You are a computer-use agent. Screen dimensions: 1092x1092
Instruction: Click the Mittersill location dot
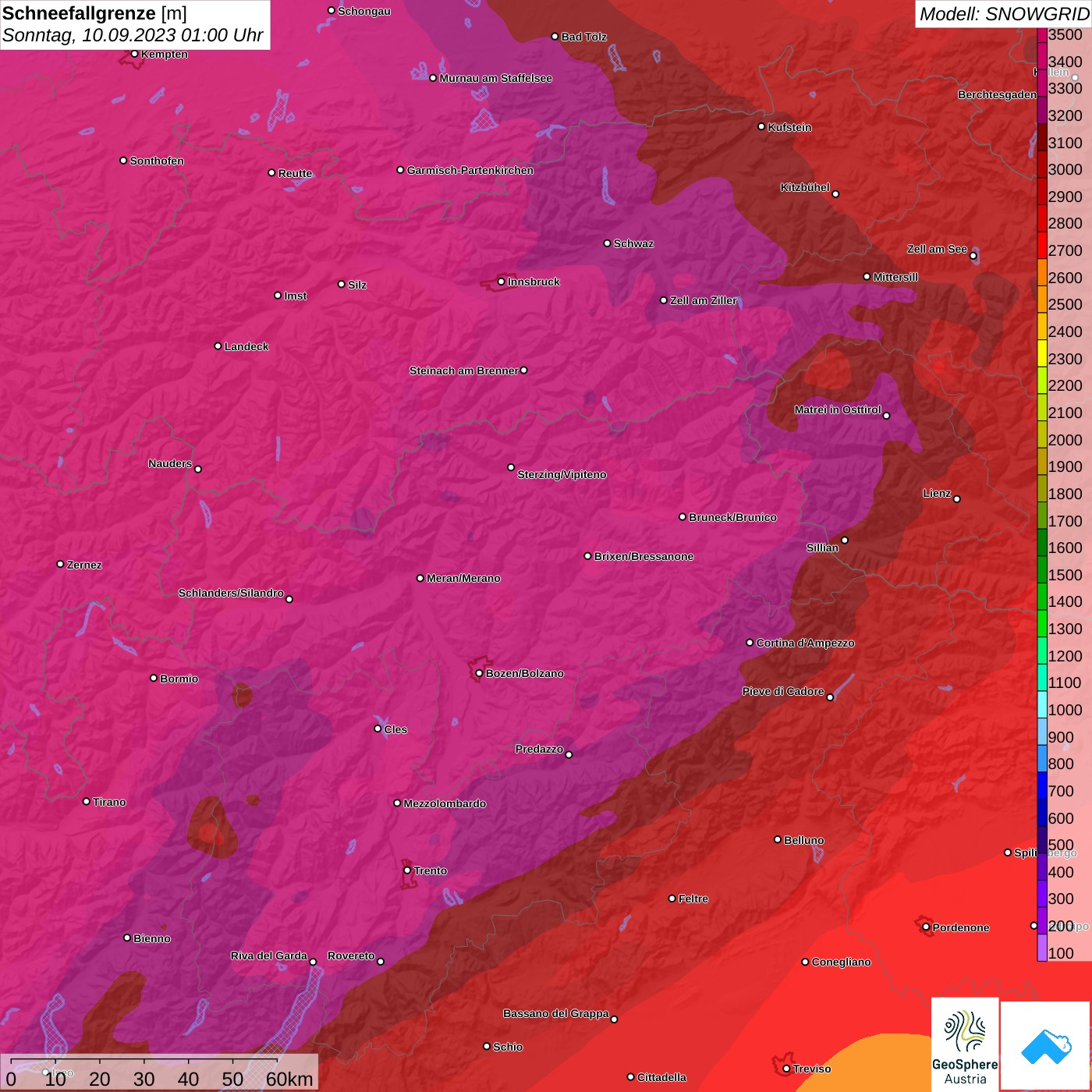click(x=867, y=276)
